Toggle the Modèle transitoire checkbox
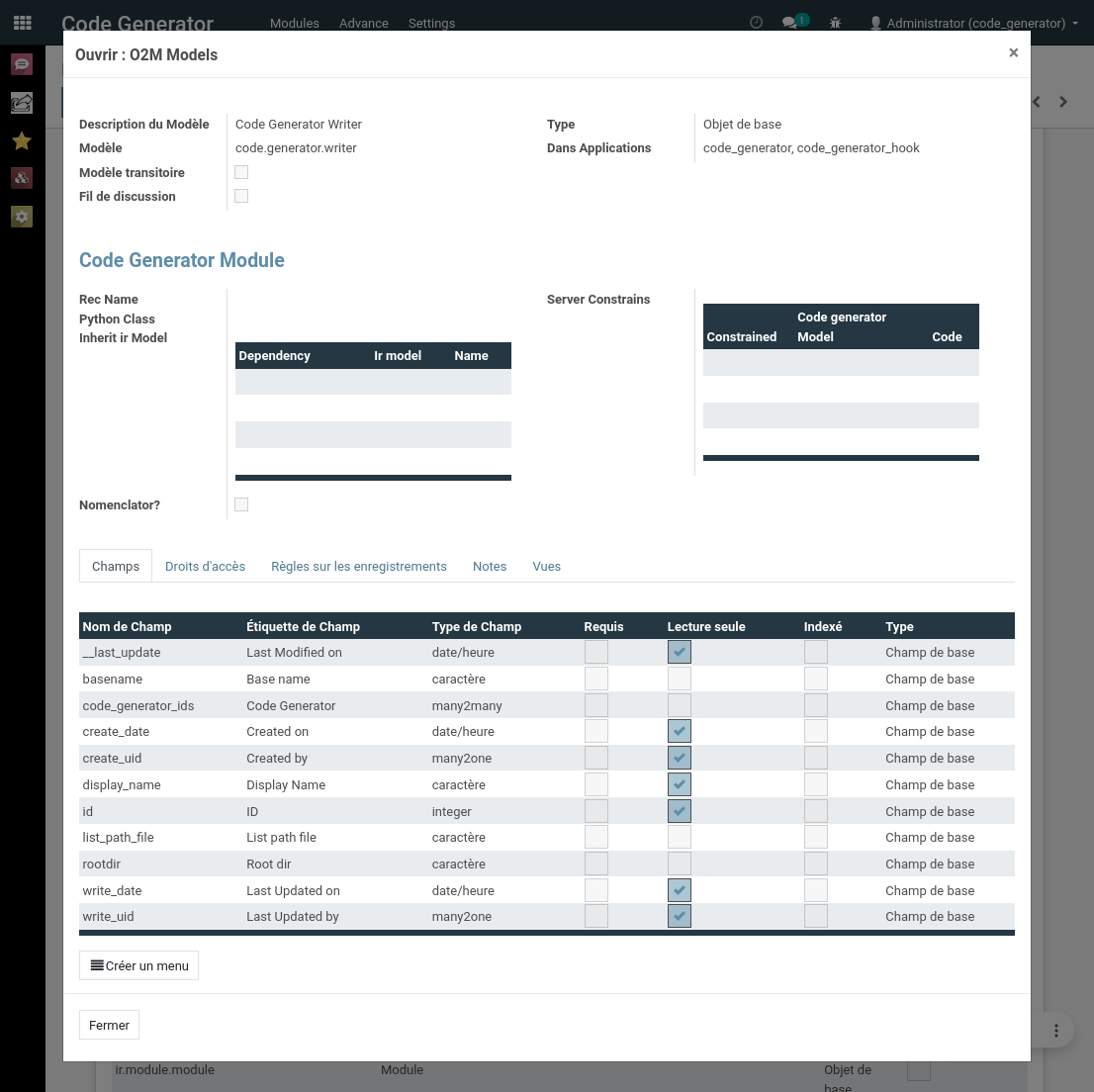 241,172
